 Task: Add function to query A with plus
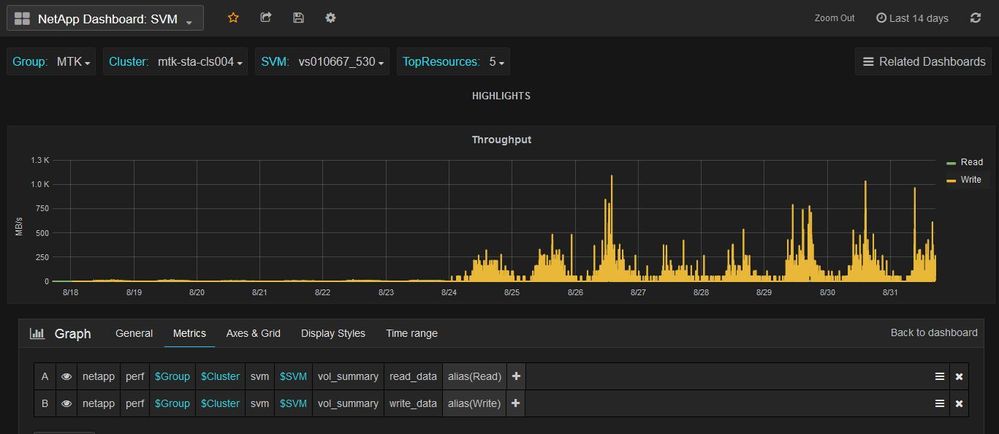pos(516,376)
